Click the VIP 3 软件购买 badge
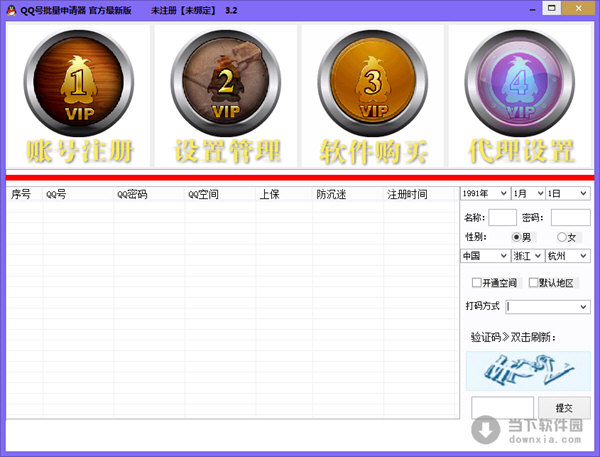 373,96
